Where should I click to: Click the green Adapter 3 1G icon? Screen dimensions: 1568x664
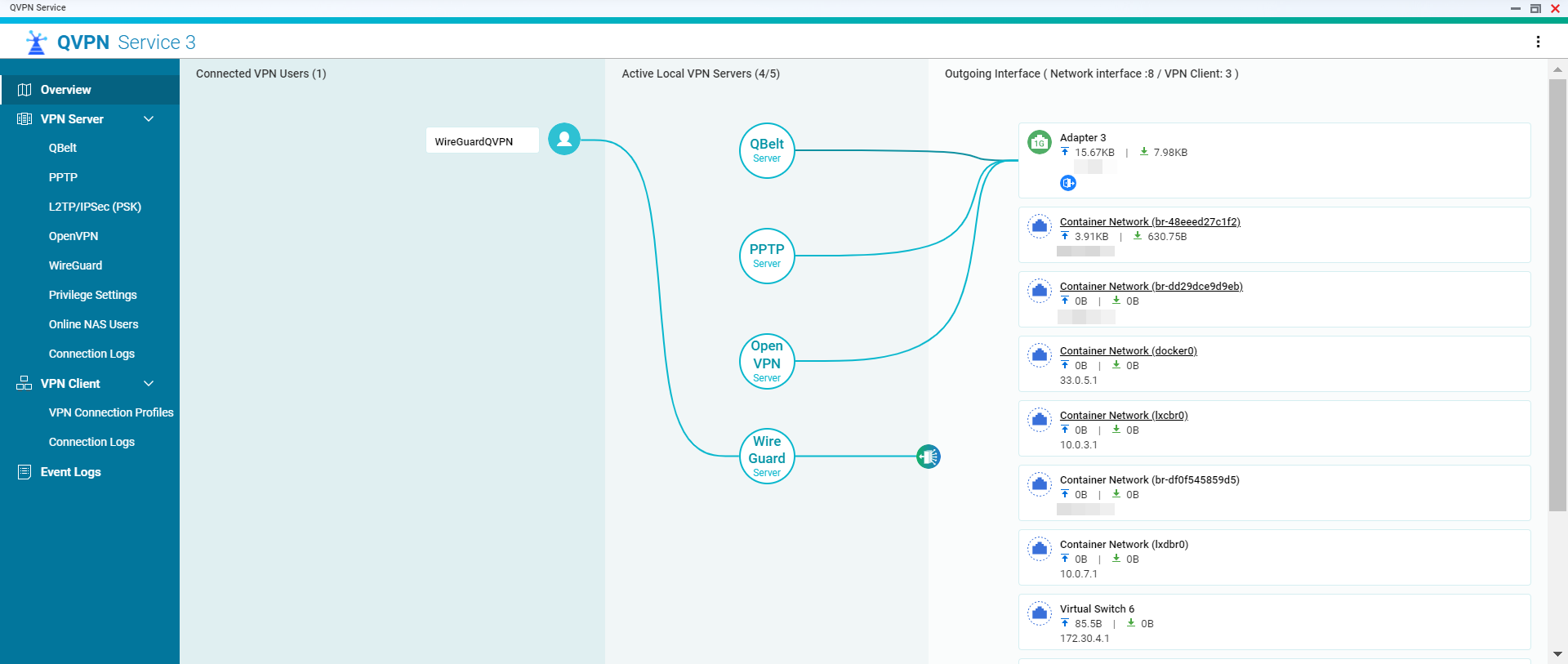click(1039, 142)
